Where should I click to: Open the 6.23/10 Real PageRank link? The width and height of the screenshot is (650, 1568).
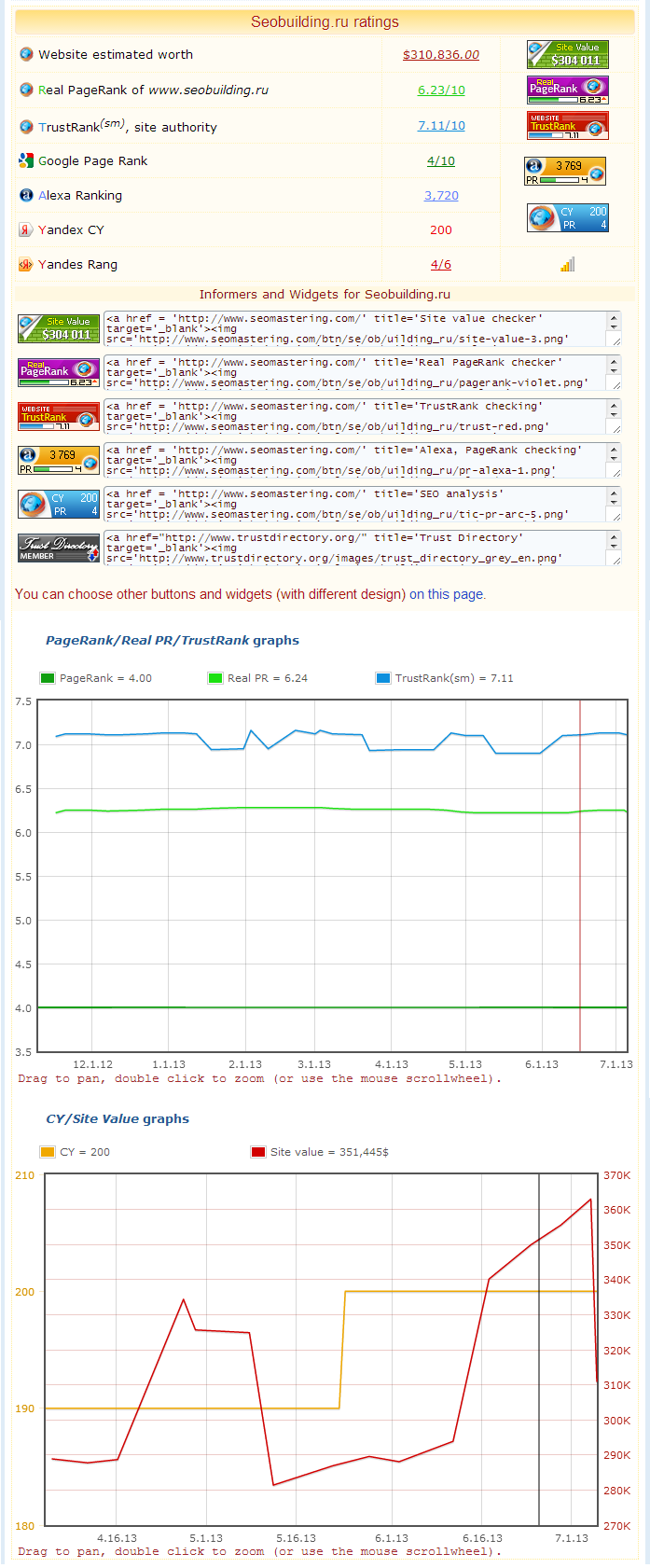pos(441,90)
